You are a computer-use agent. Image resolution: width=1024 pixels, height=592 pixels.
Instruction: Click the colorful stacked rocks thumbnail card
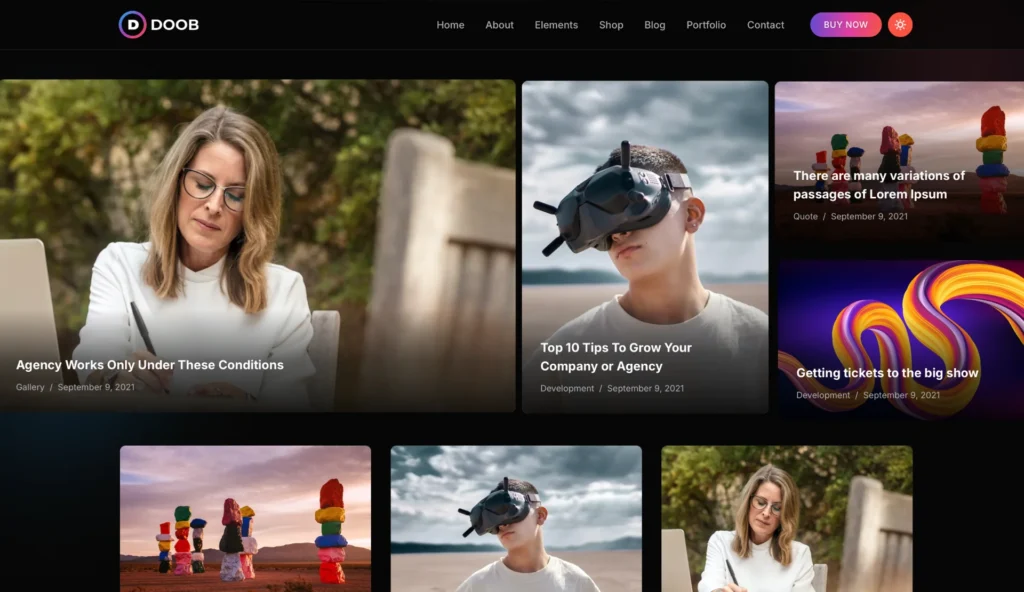click(245, 518)
